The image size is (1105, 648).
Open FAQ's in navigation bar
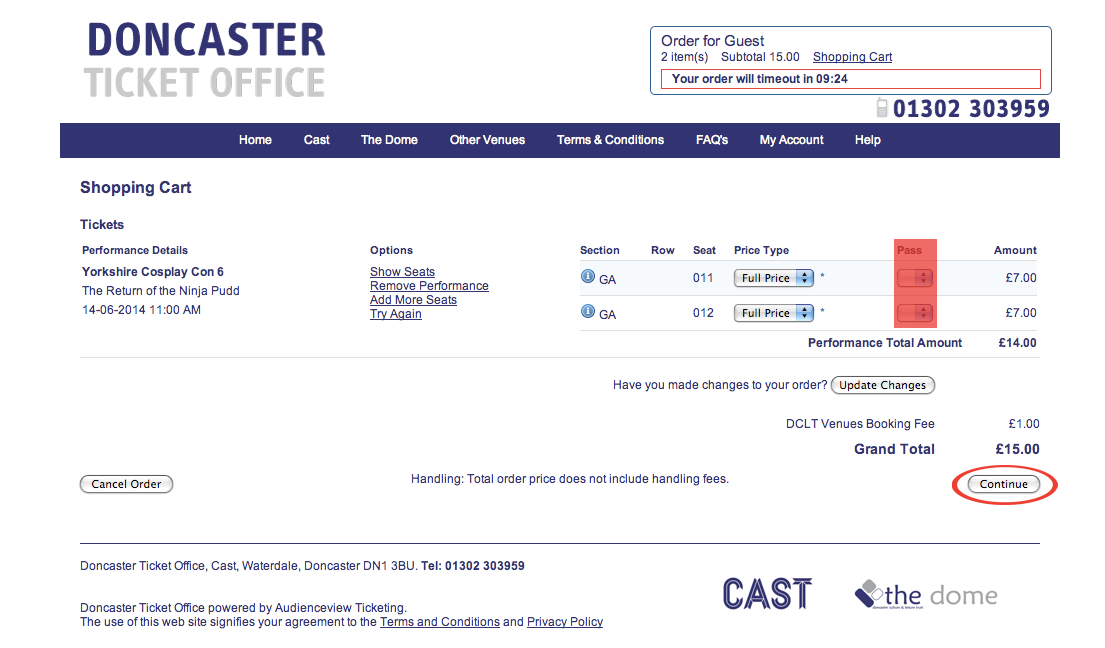tap(712, 140)
